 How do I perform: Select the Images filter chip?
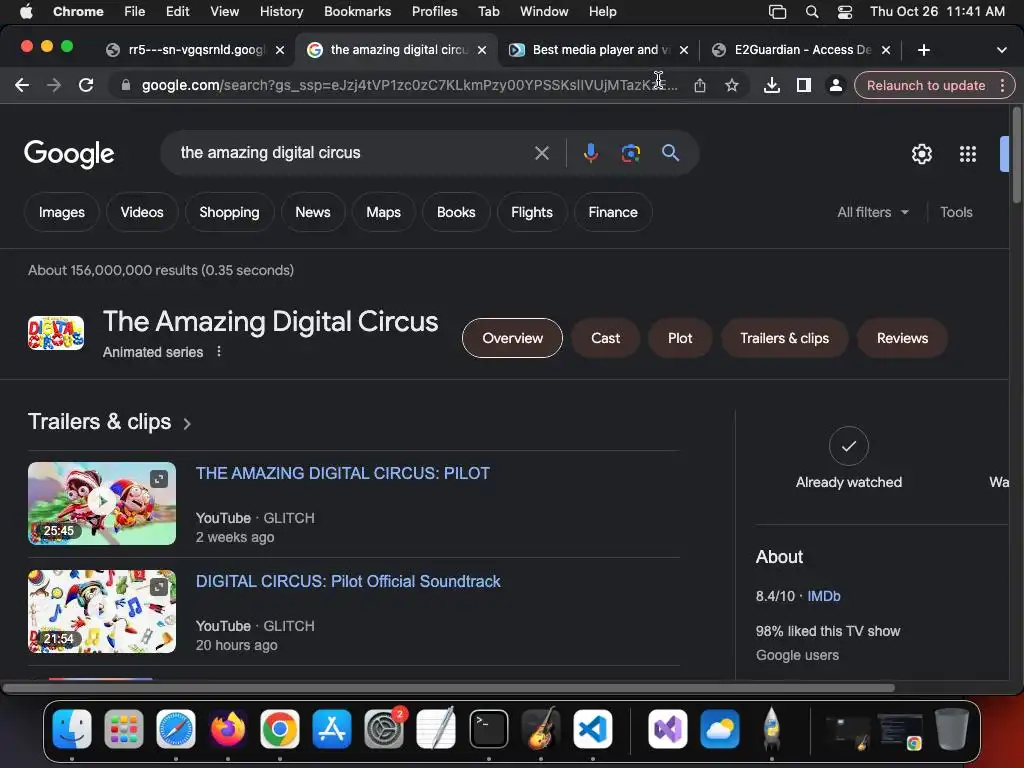pyautogui.click(x=61, y=212)
